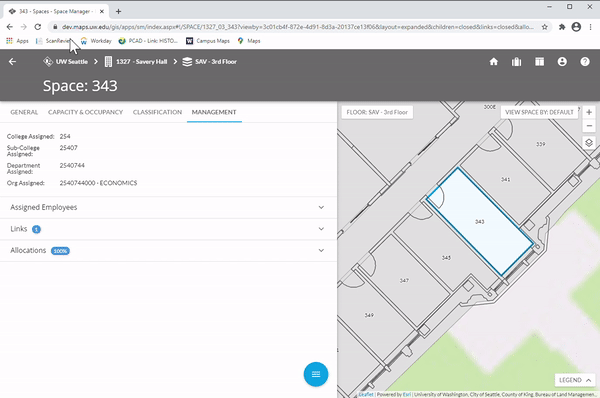Open the Help question mark icon
The height and width of the screenshot is (398, 600).
585,62
